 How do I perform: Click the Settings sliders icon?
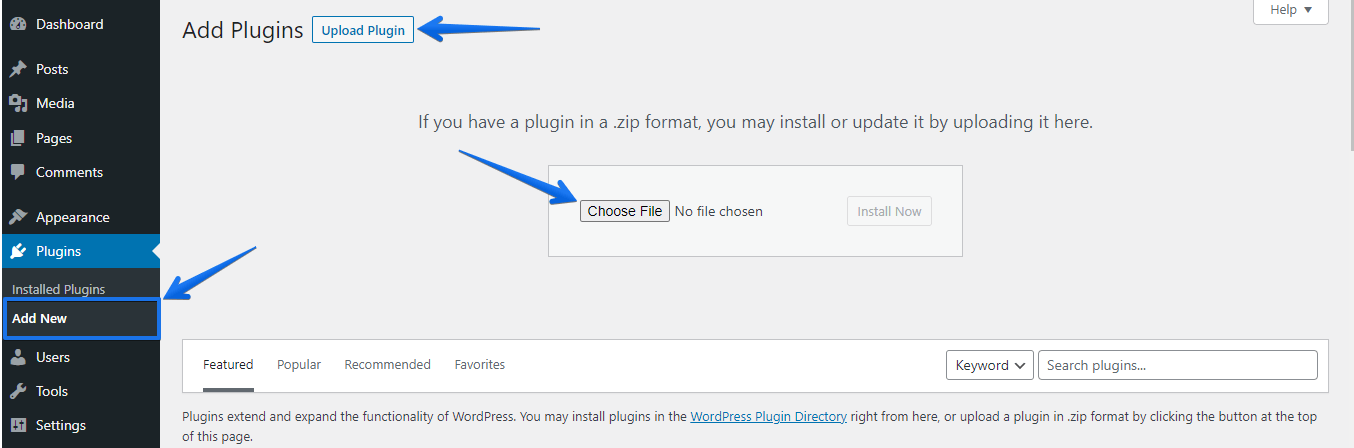pyautogui.click(x=18, y=425)
